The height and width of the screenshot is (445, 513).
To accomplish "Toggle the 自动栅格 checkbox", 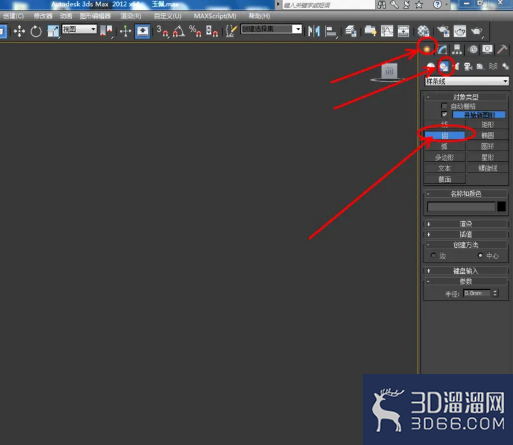I will click(444, 106).
